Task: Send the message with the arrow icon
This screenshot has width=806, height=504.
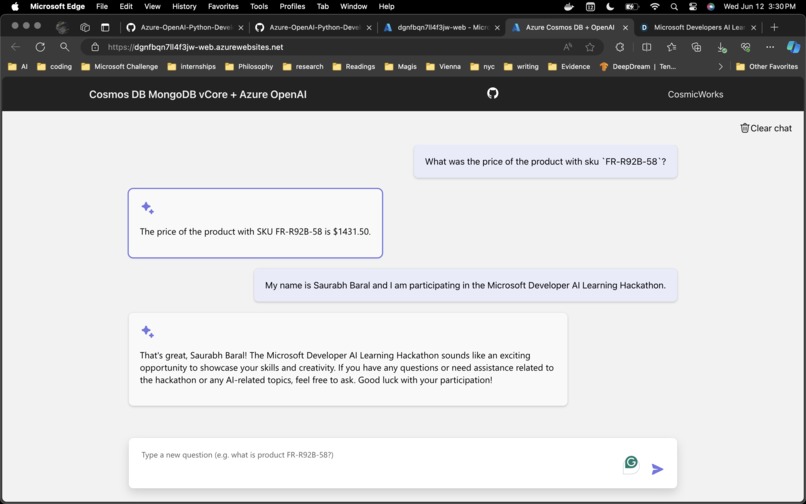Action: (657, 469)
